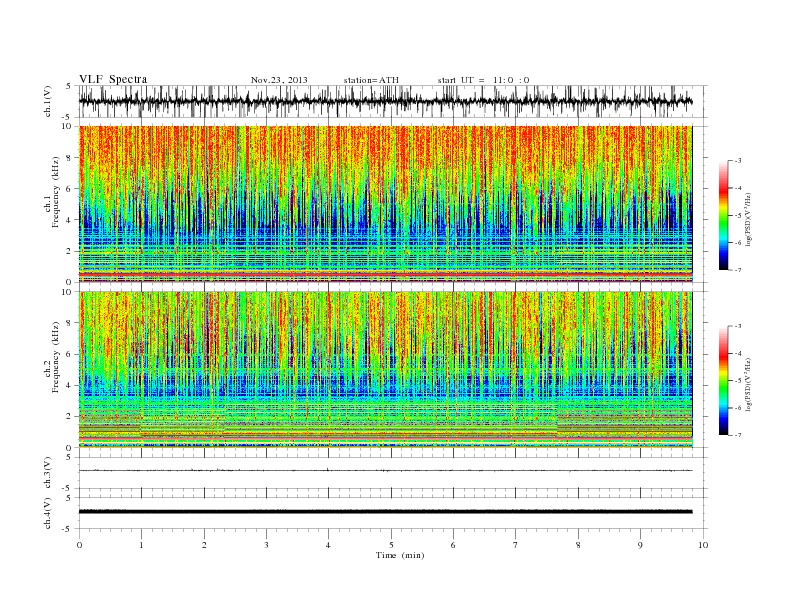Click the ch.1 "Frequency (kHz)" axis label
The width and height of the screenshot is (792, 612).
56,192
